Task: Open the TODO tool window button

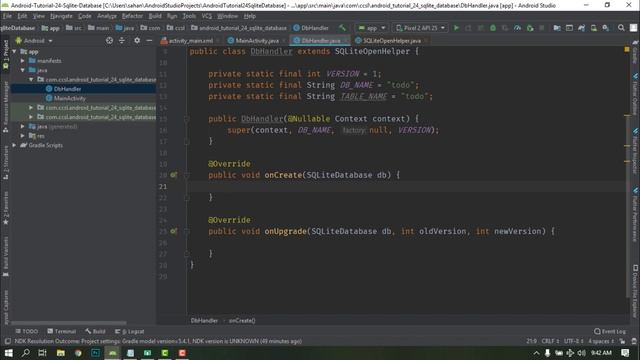Action: 27,331
